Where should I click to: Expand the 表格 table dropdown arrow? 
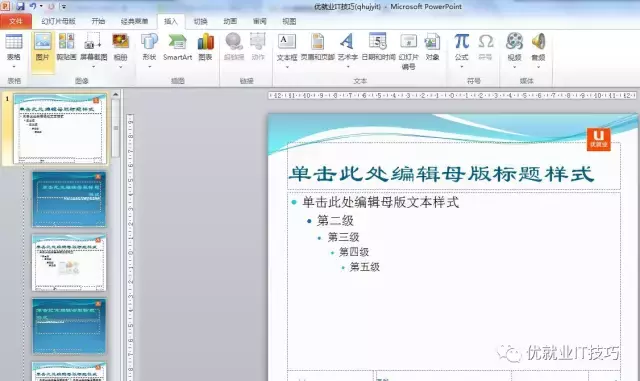click(14, 67)
